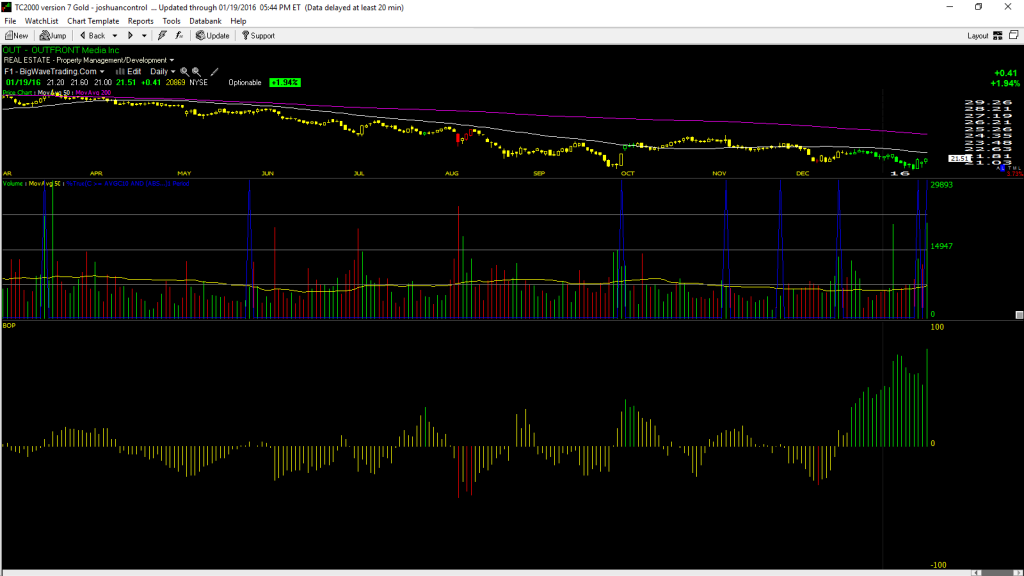Open the F1 - BigWaveTrading.Com template dropdown
Screen dimensions: 1024x576
pyautogui.click(x=102, y=72)
